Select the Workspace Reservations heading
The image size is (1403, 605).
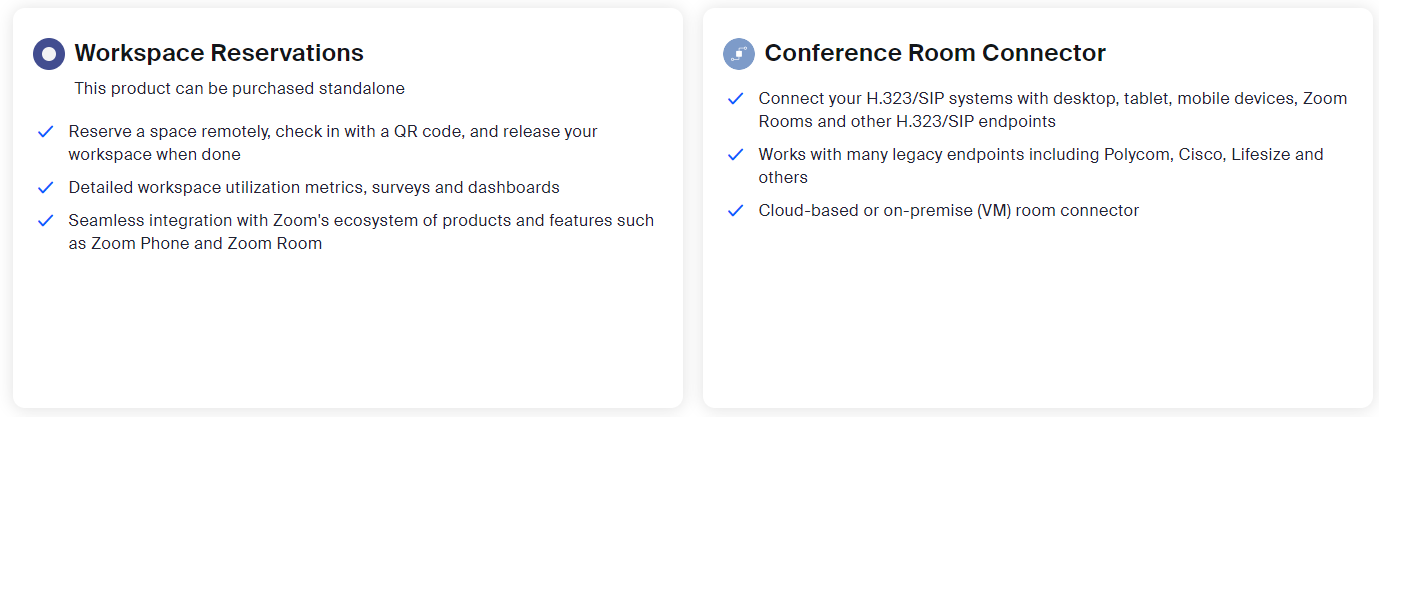tap(219, 53)
